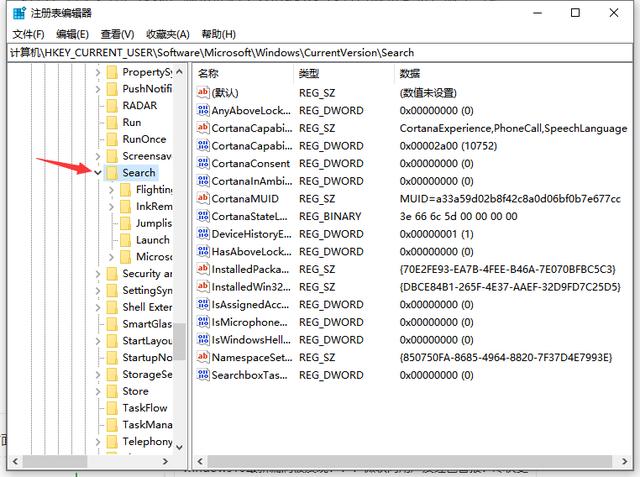Expand the Screensav key

click(98, 156)
